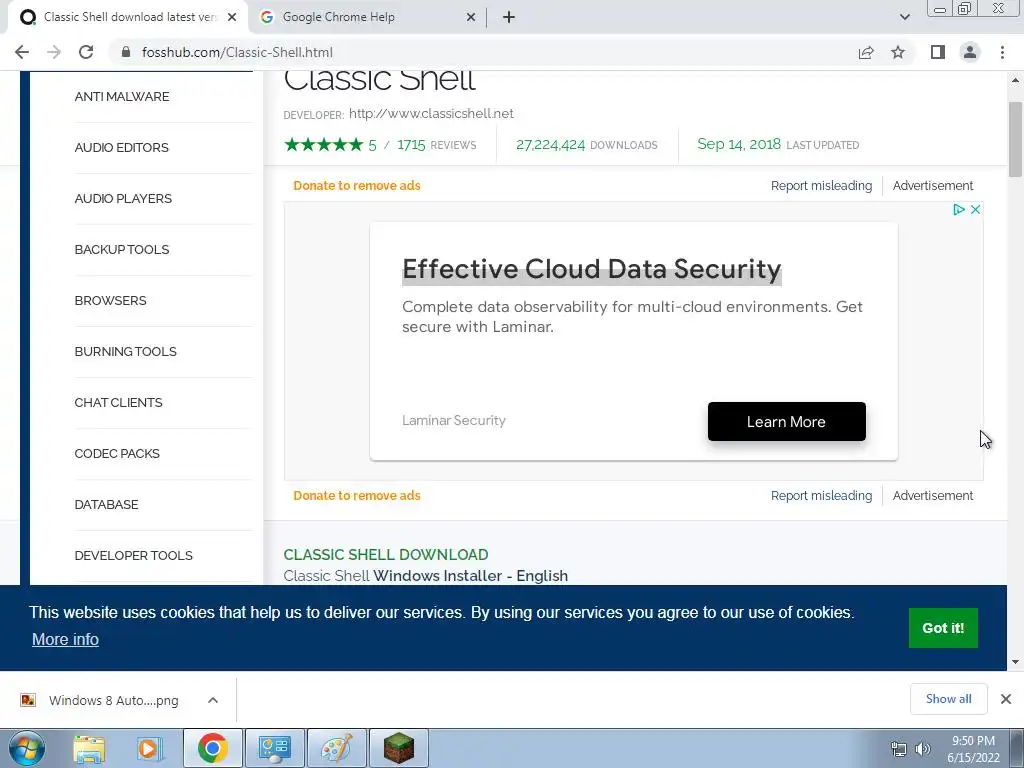1024x768 pixels.
Task: Close the downloads bar
Action: point(1006,699)
